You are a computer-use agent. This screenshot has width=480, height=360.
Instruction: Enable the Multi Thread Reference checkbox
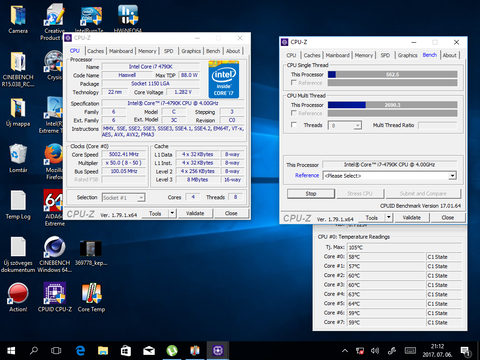pyautogui.click(x=294, y=113)
